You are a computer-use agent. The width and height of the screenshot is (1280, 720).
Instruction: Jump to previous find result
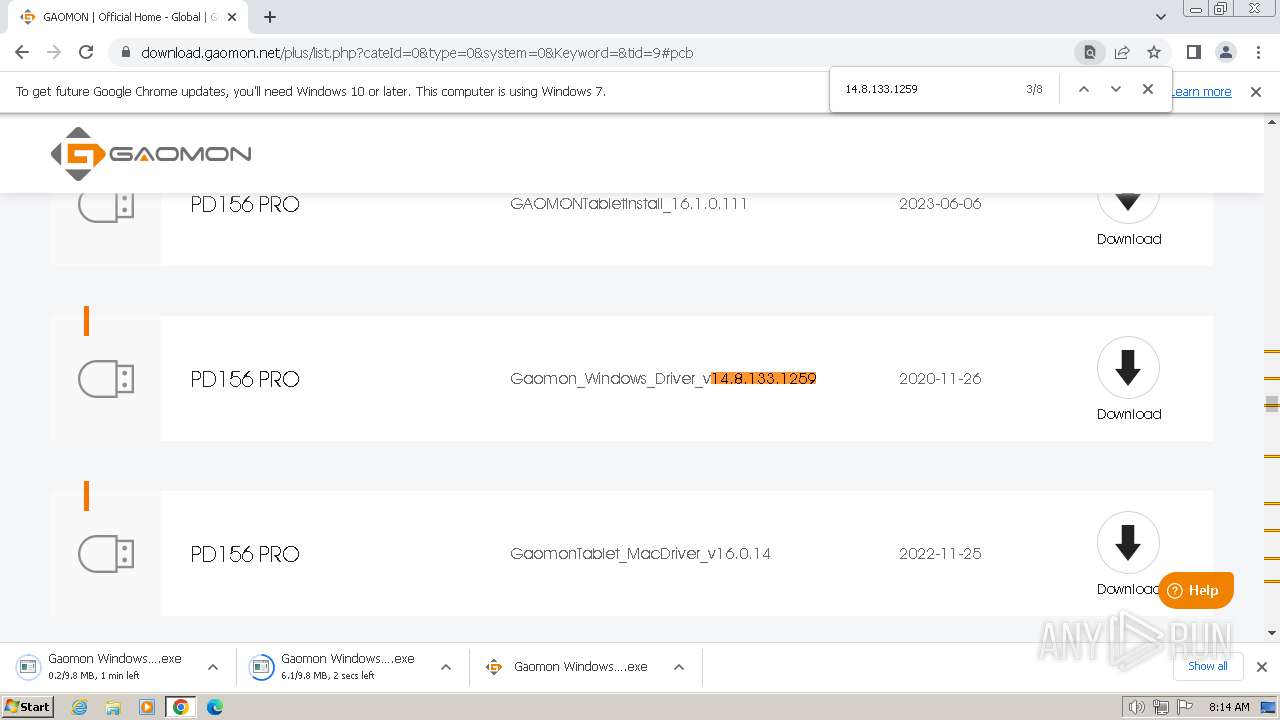point(1083,89)
